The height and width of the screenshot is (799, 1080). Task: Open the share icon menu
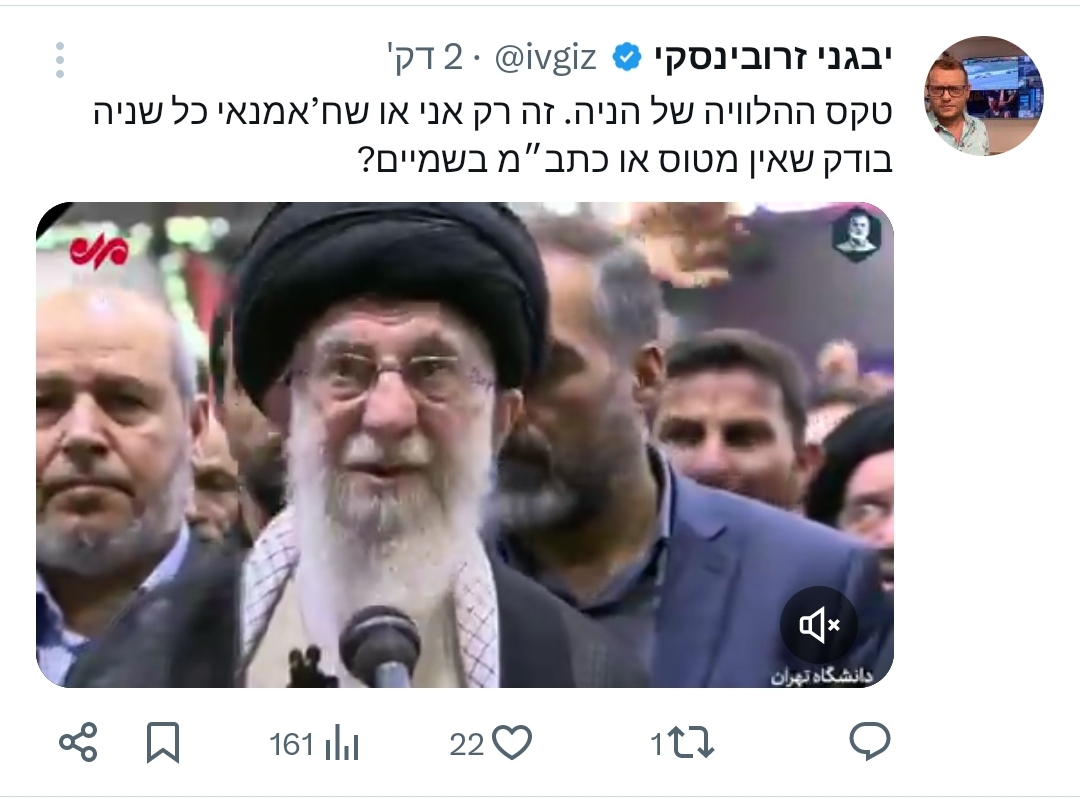pos(79,743)
